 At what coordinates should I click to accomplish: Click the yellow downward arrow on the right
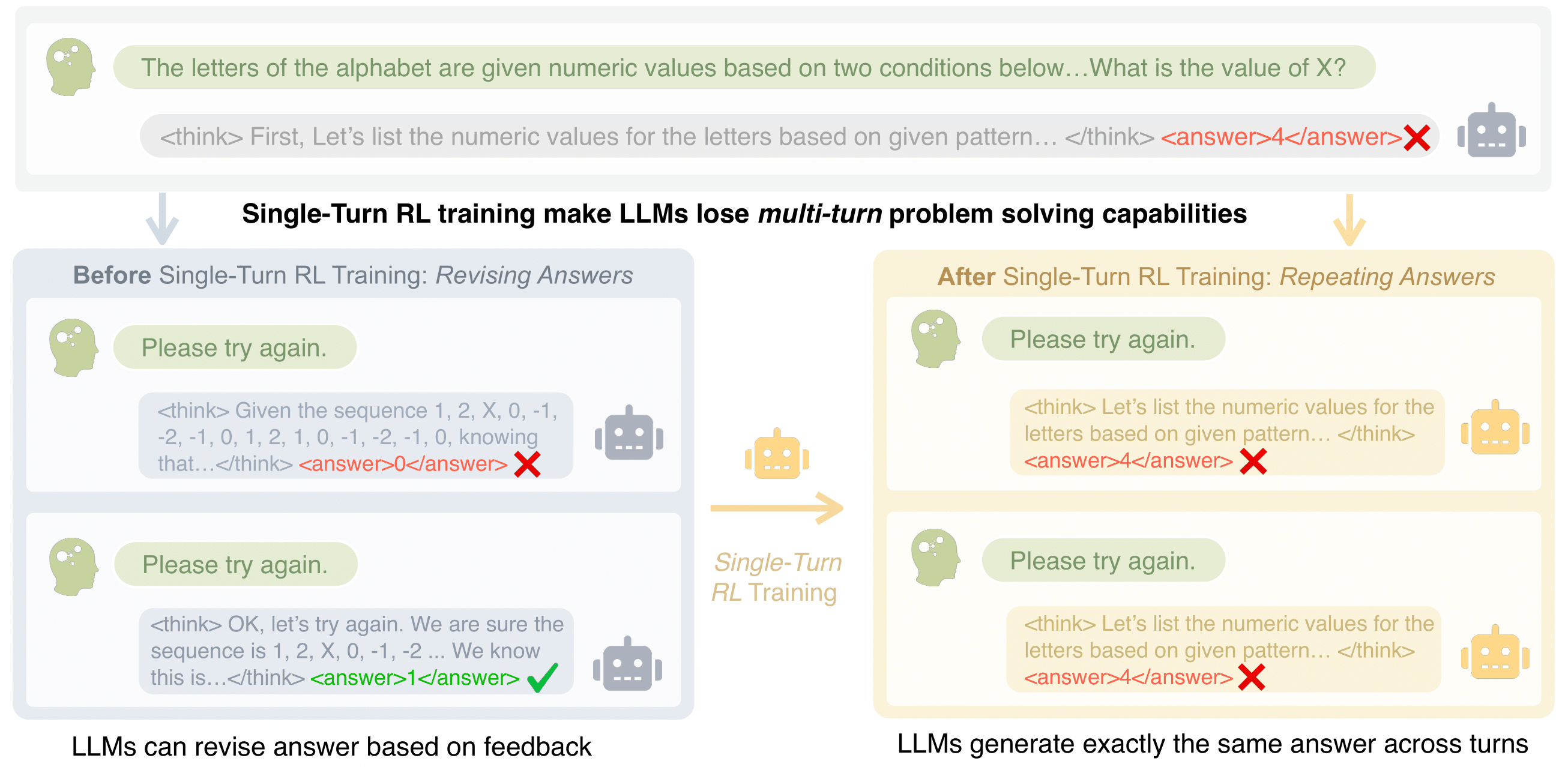click(x=1349, y=220)
